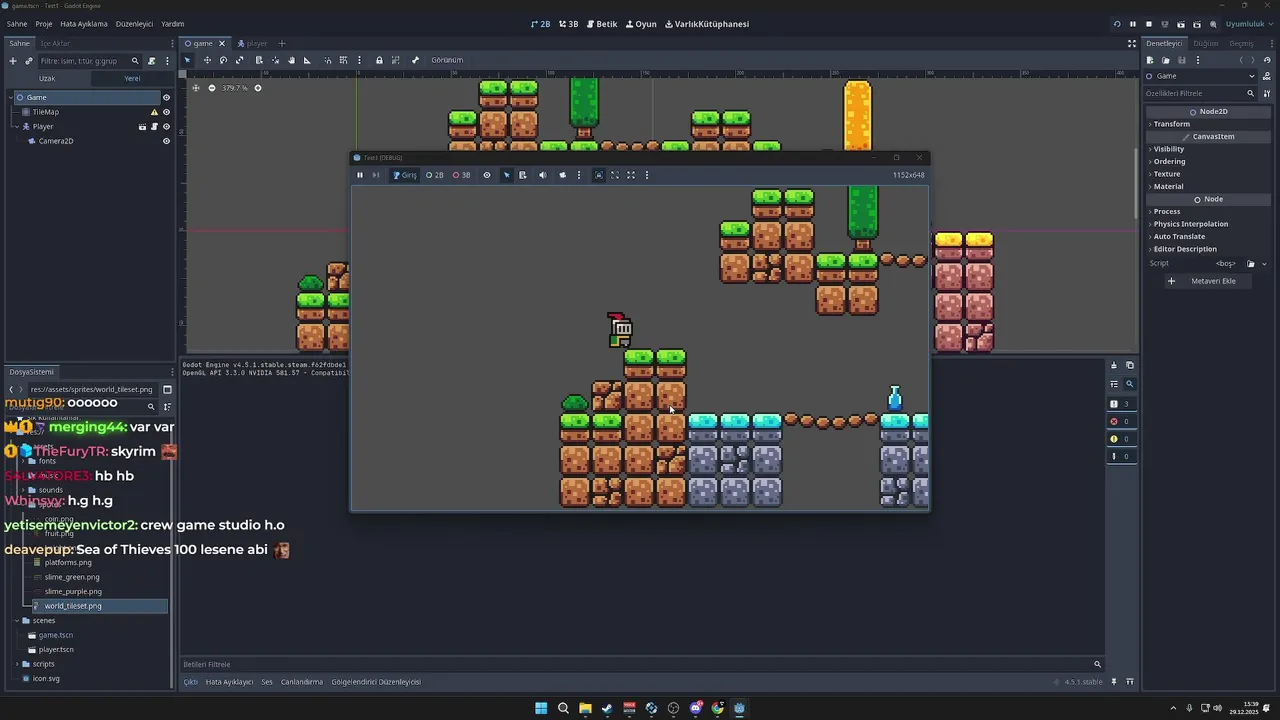Toggle visibility of the Game node
The width and height of the screenshot is (1280, 720).
166,97
